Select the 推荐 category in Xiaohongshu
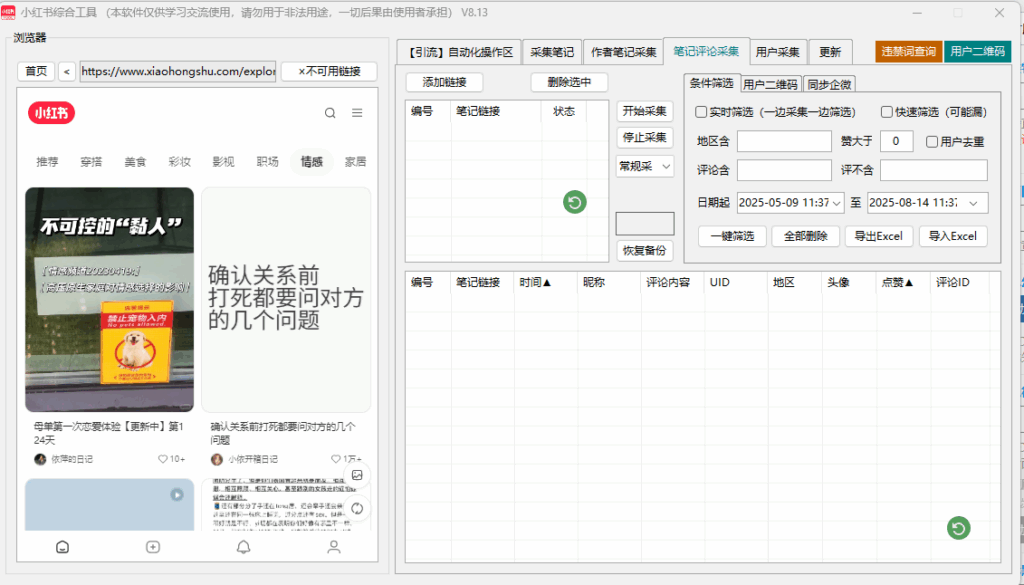 47,161
